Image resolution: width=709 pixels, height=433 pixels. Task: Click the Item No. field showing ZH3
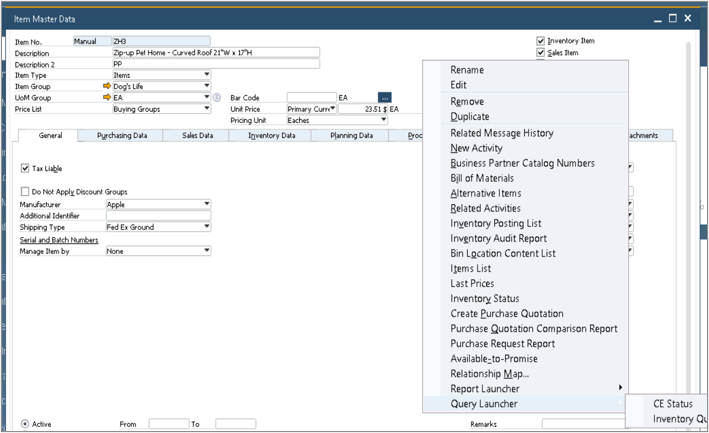click(x=161, y=41)
